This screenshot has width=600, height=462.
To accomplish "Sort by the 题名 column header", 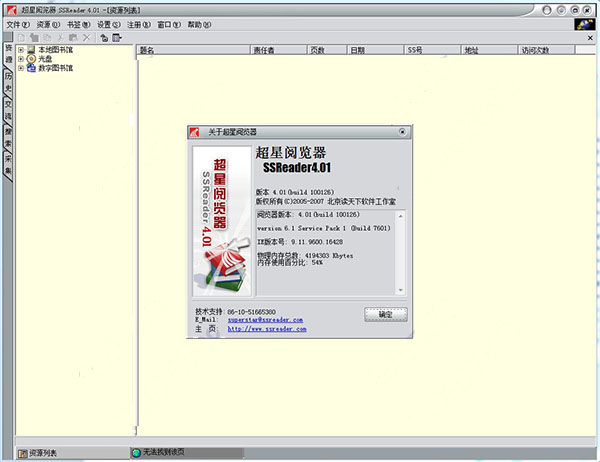I will coord(193,50).
